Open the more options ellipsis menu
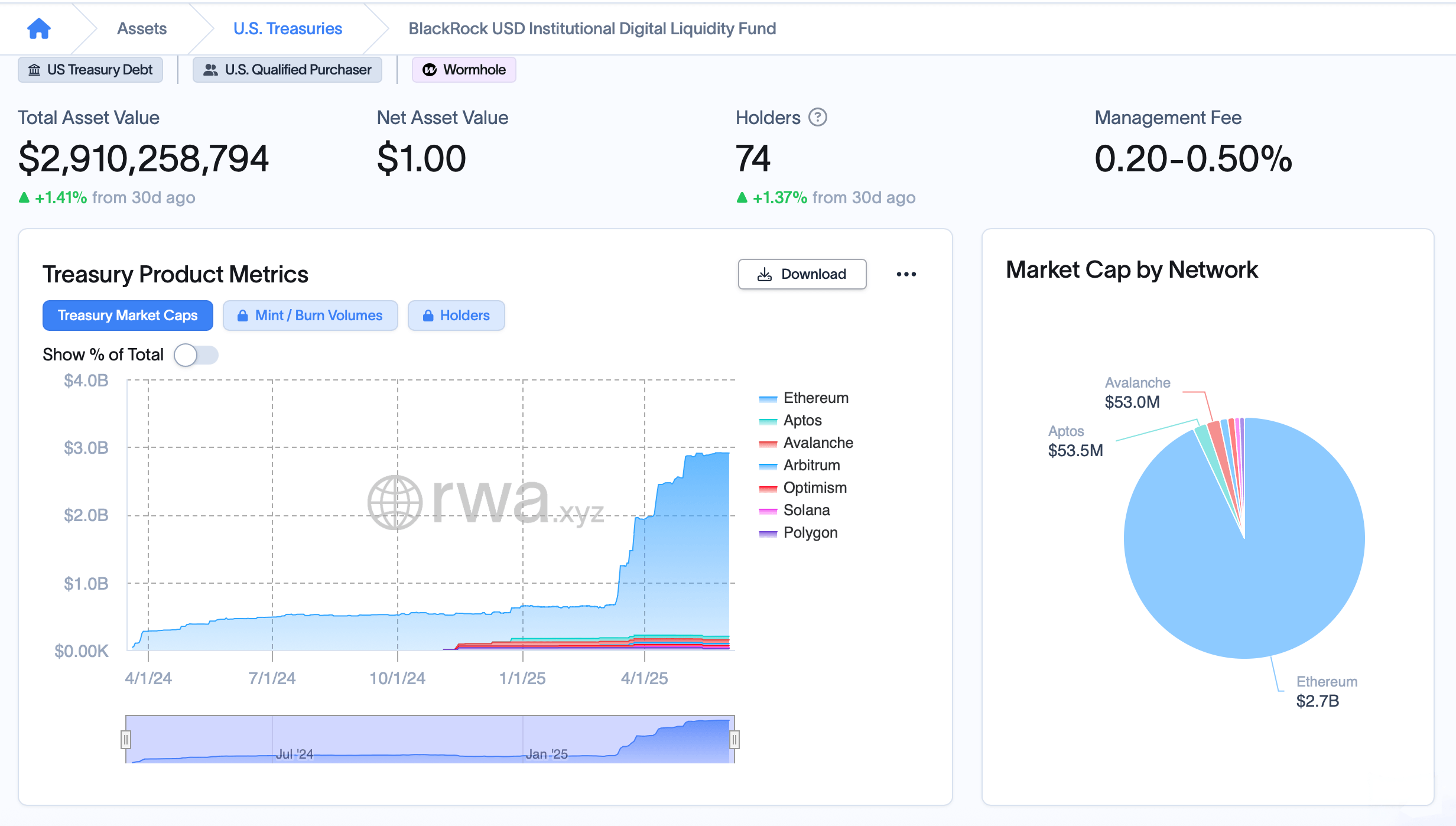The image size is (1456, 826). tap(906, 274)
